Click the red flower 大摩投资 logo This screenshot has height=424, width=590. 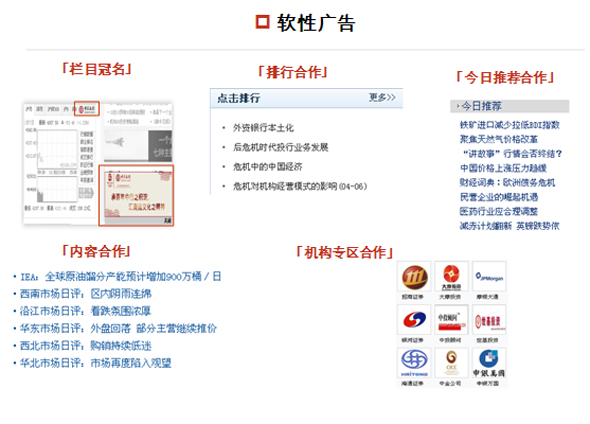[451, 277]
